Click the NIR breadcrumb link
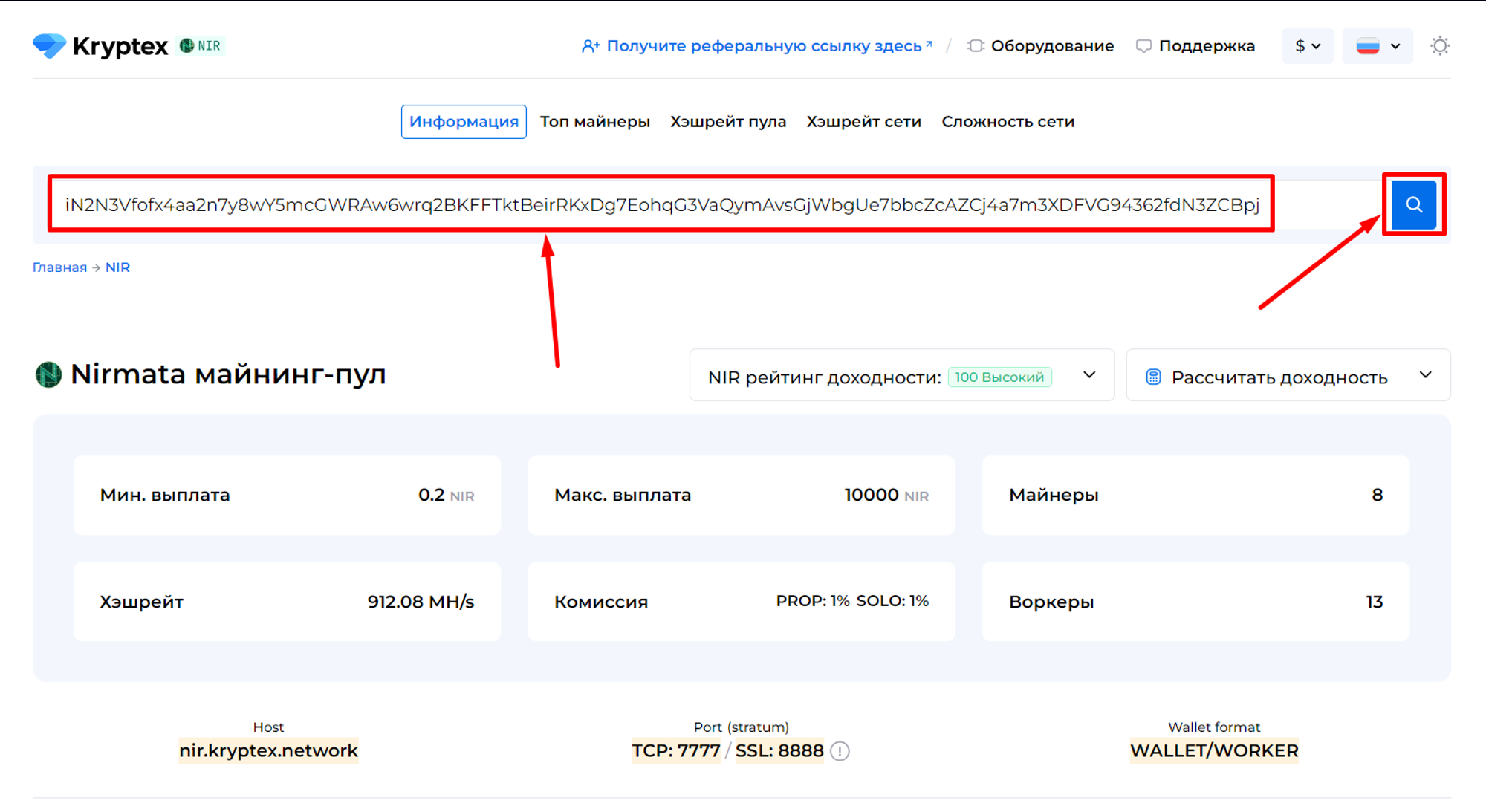The height and width of the screenshot is (812, 1486). (x=117, y=267)
